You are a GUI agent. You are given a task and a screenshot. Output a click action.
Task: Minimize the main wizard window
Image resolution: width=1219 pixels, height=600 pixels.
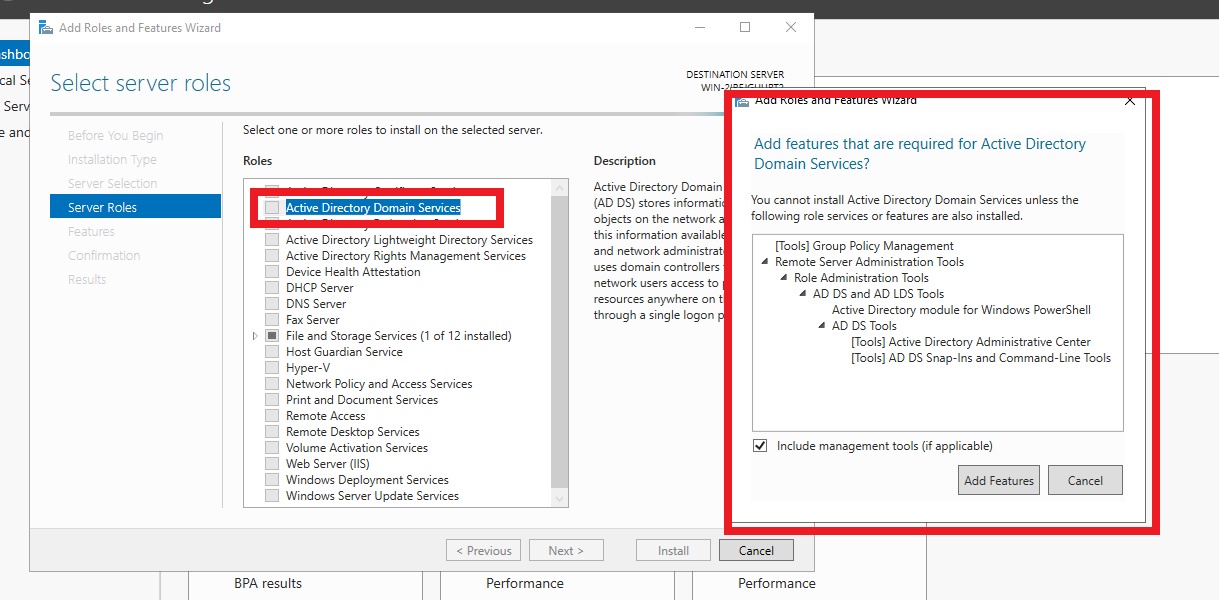pos(699,28)
